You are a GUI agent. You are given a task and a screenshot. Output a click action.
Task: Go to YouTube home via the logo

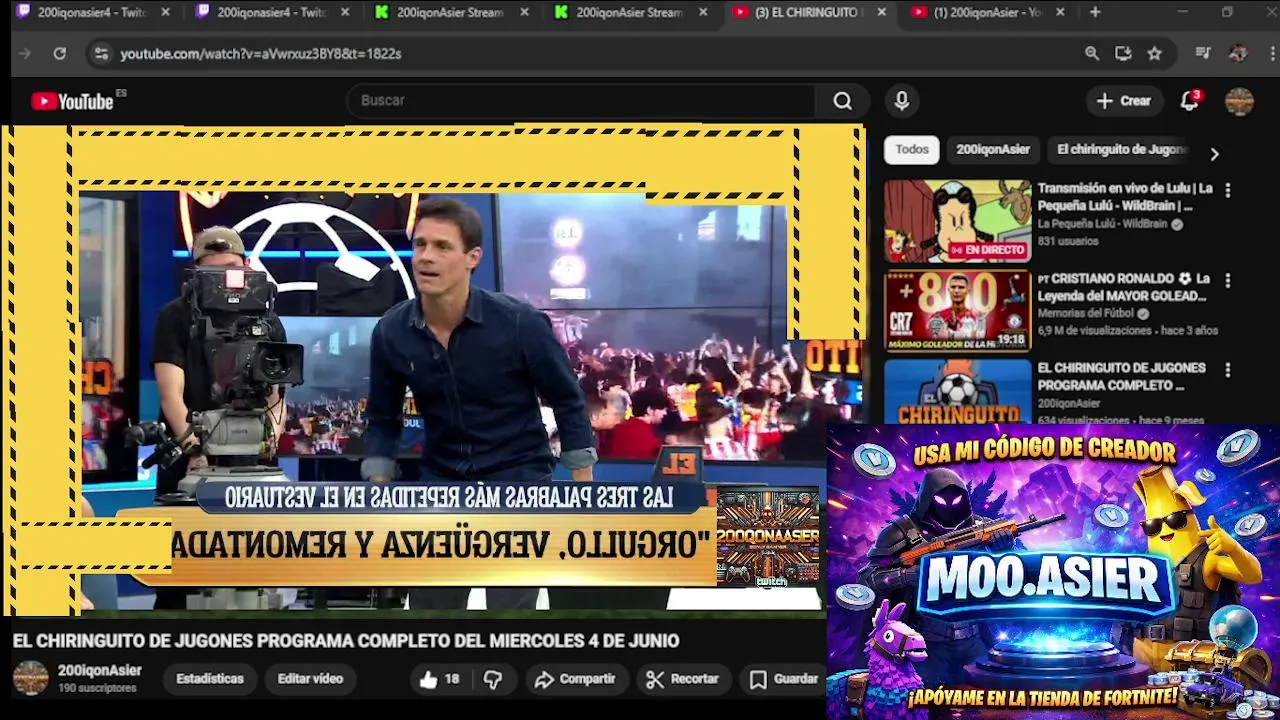click(72, 101)
